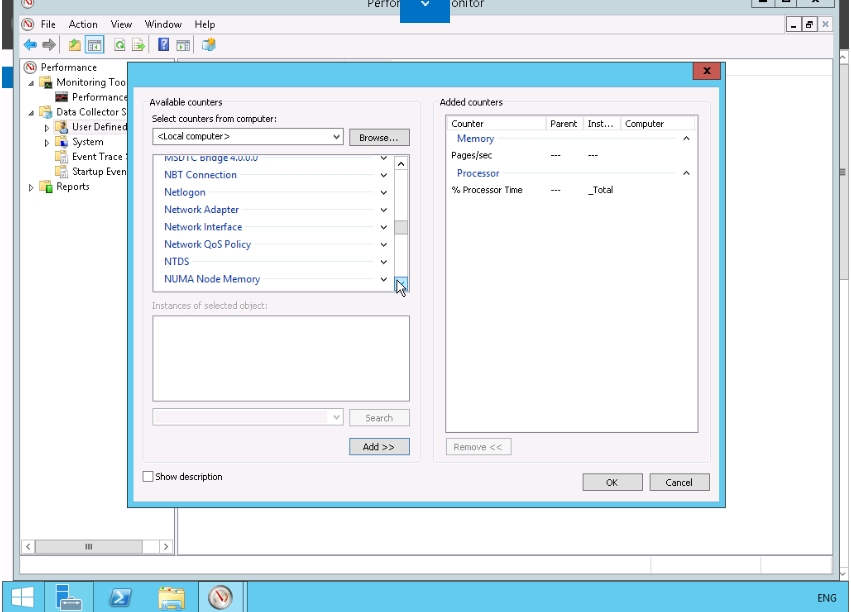Image resolution: width=851 pixels, height=612 pixels.
Task: Enable the Show description checkbox
Action: 149,477
